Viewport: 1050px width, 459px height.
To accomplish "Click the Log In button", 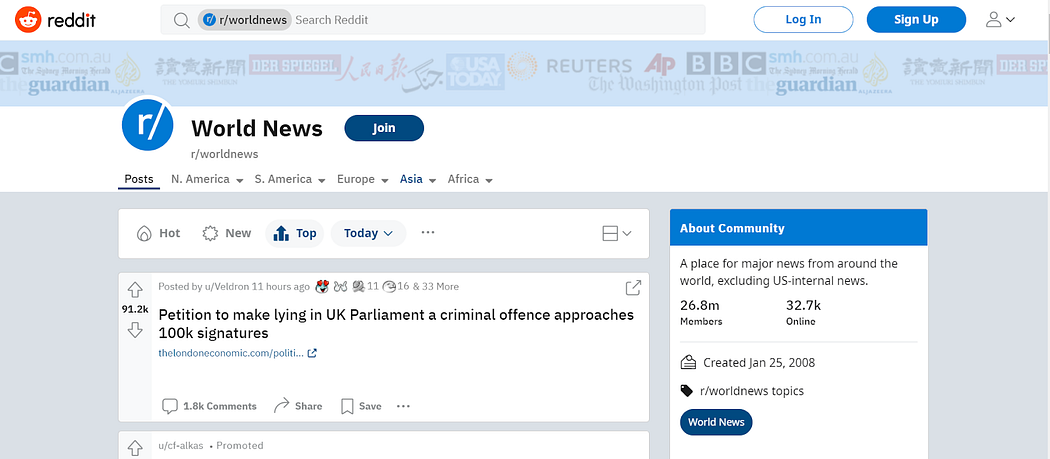I will (804, 19).
